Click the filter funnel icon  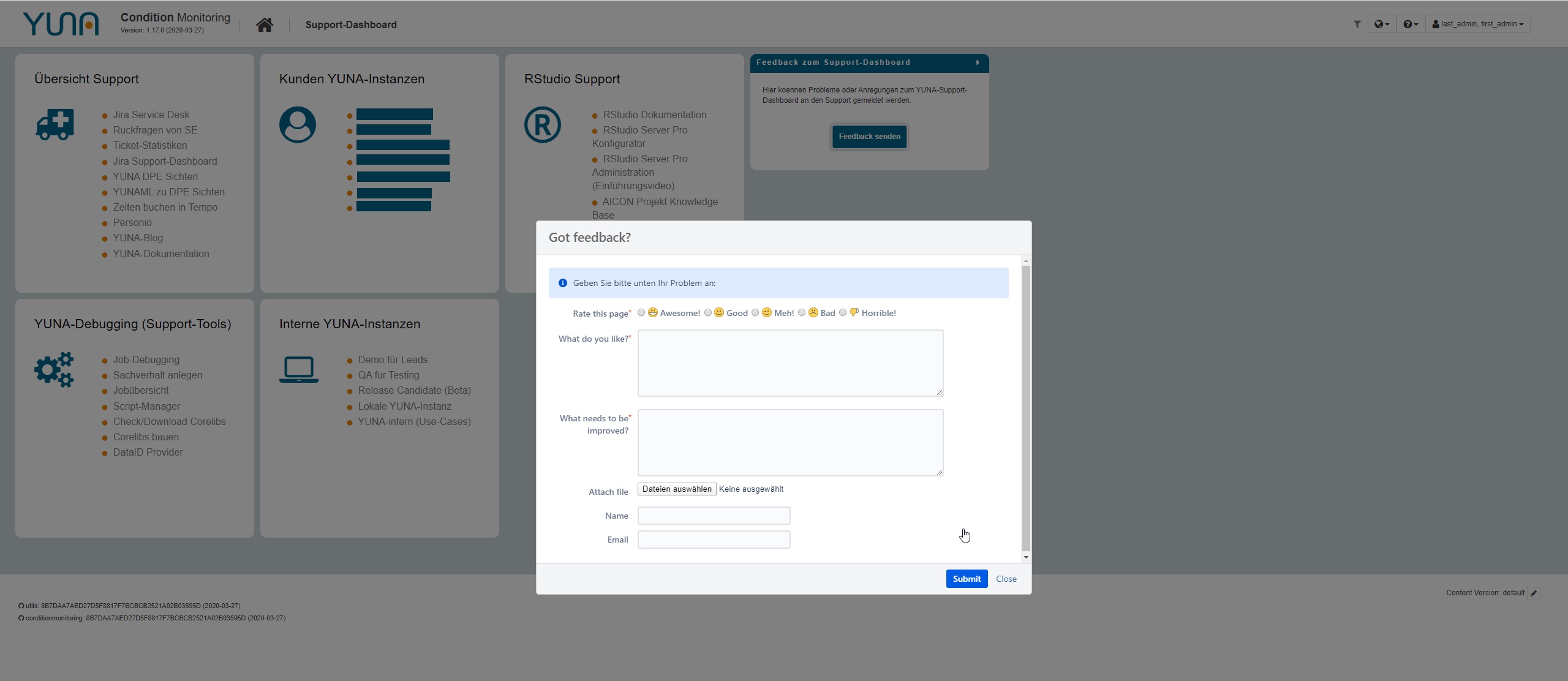point(1357,24)
